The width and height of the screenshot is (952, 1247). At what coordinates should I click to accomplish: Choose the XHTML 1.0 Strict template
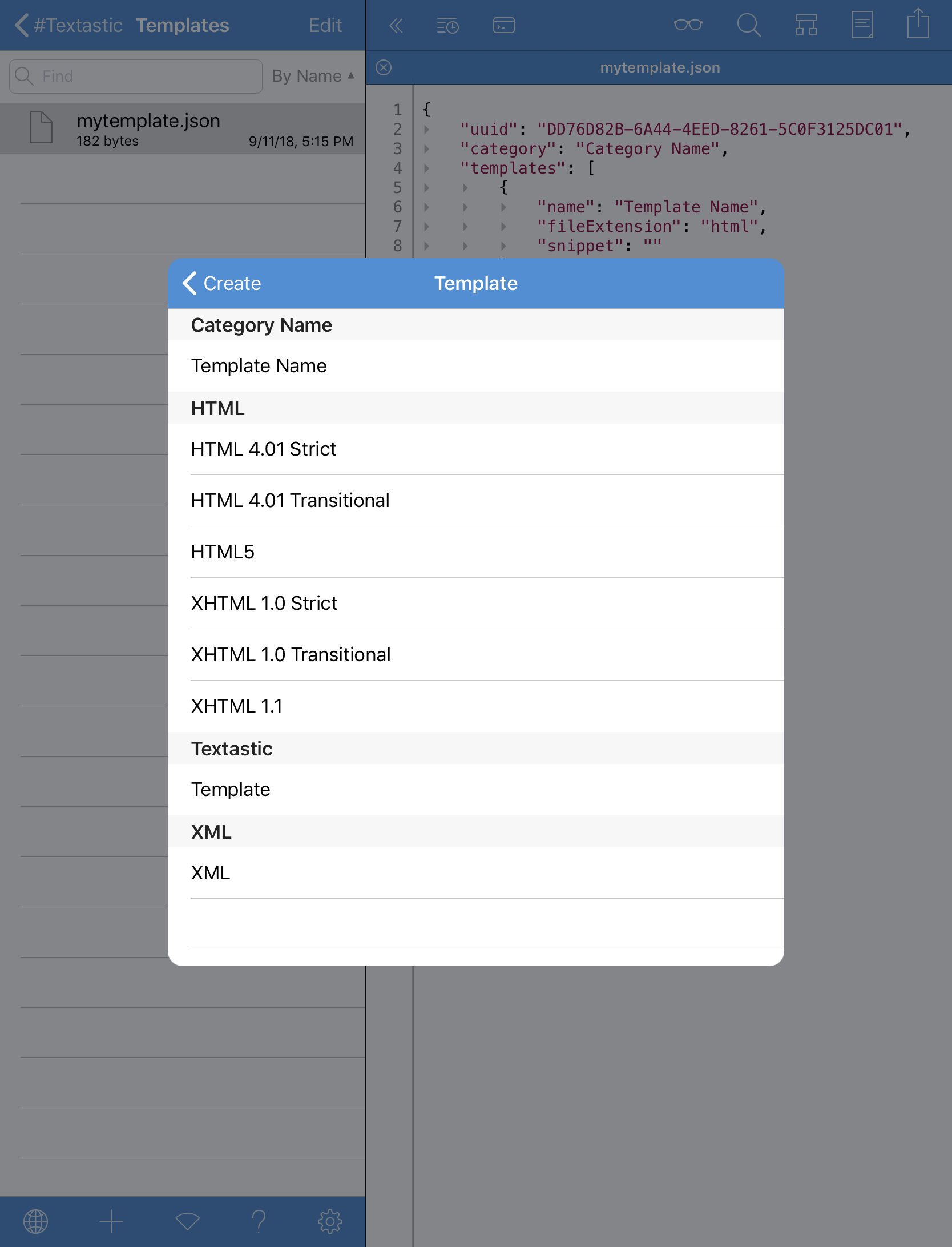pos(475,604)
